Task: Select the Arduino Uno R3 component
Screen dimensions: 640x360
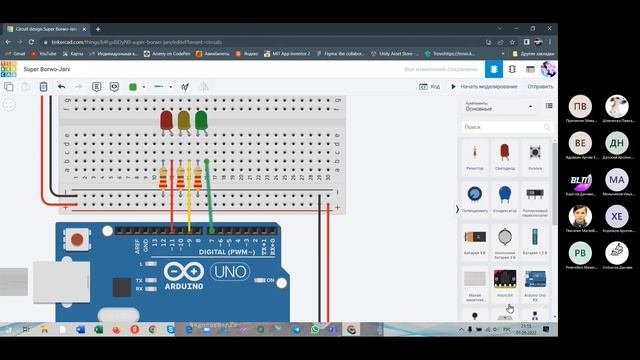Action: [x=535, y=284]
